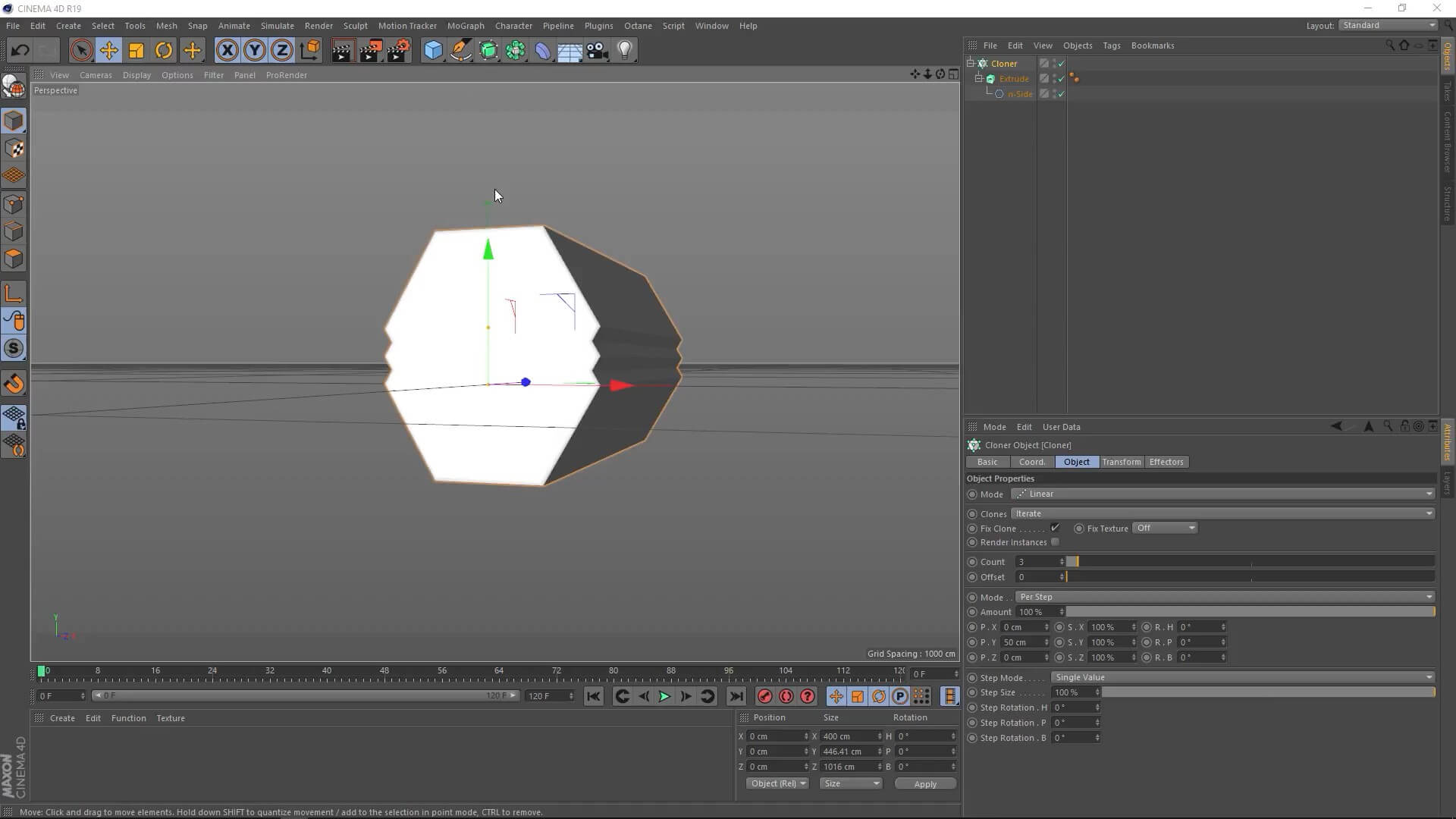Open the MoGraph menu

click(x=465, y=26)
